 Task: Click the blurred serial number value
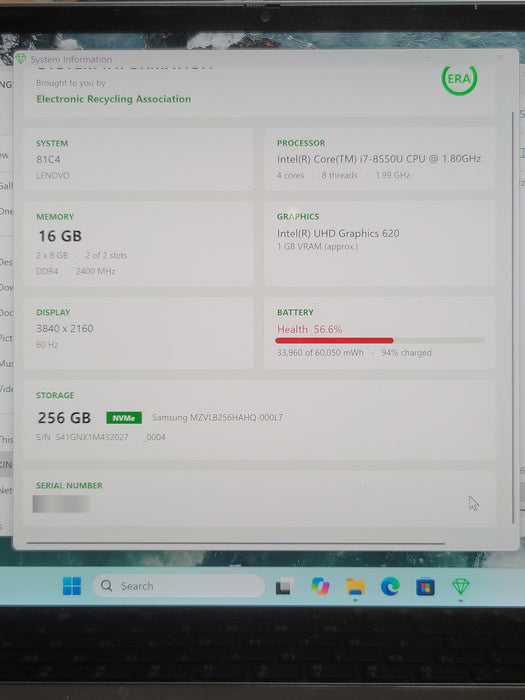coord(61,504)
